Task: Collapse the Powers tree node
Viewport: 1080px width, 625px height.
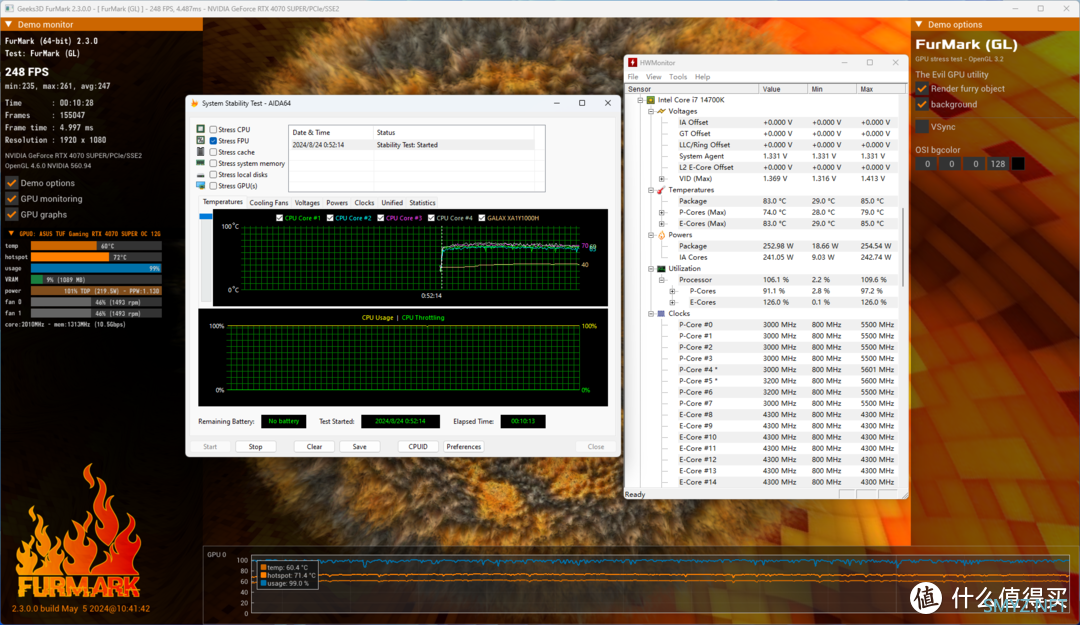Action: click(x=651, y=235)
